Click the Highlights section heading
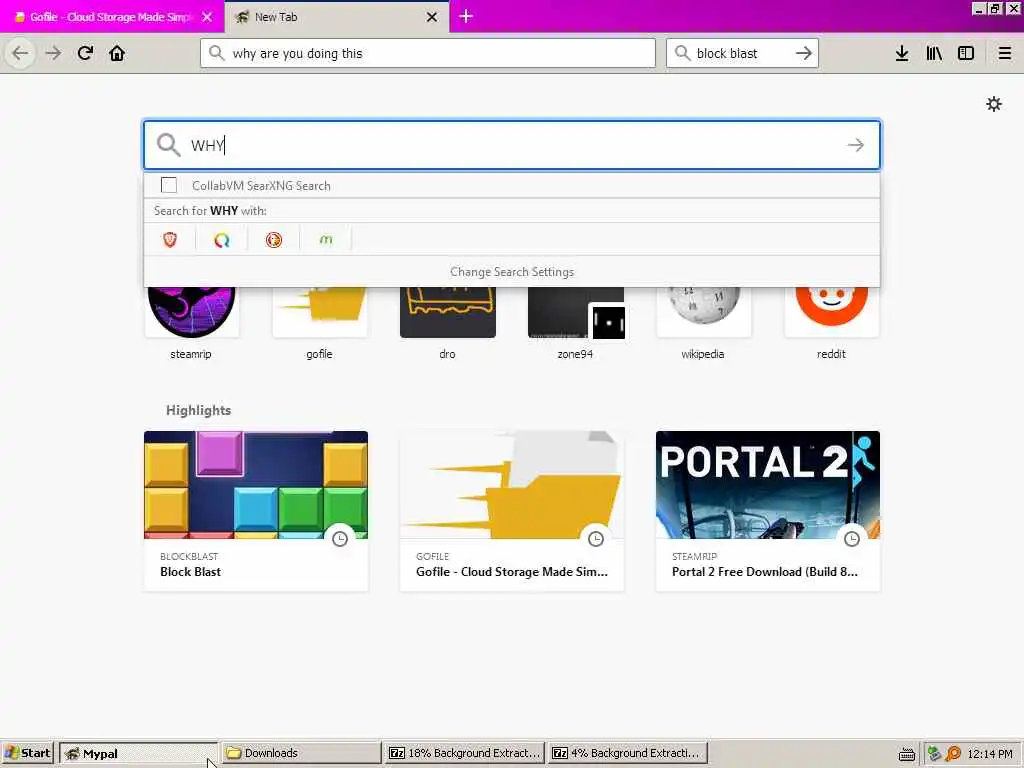Screen dimensions: 1024x768 [x=199, y=410]
